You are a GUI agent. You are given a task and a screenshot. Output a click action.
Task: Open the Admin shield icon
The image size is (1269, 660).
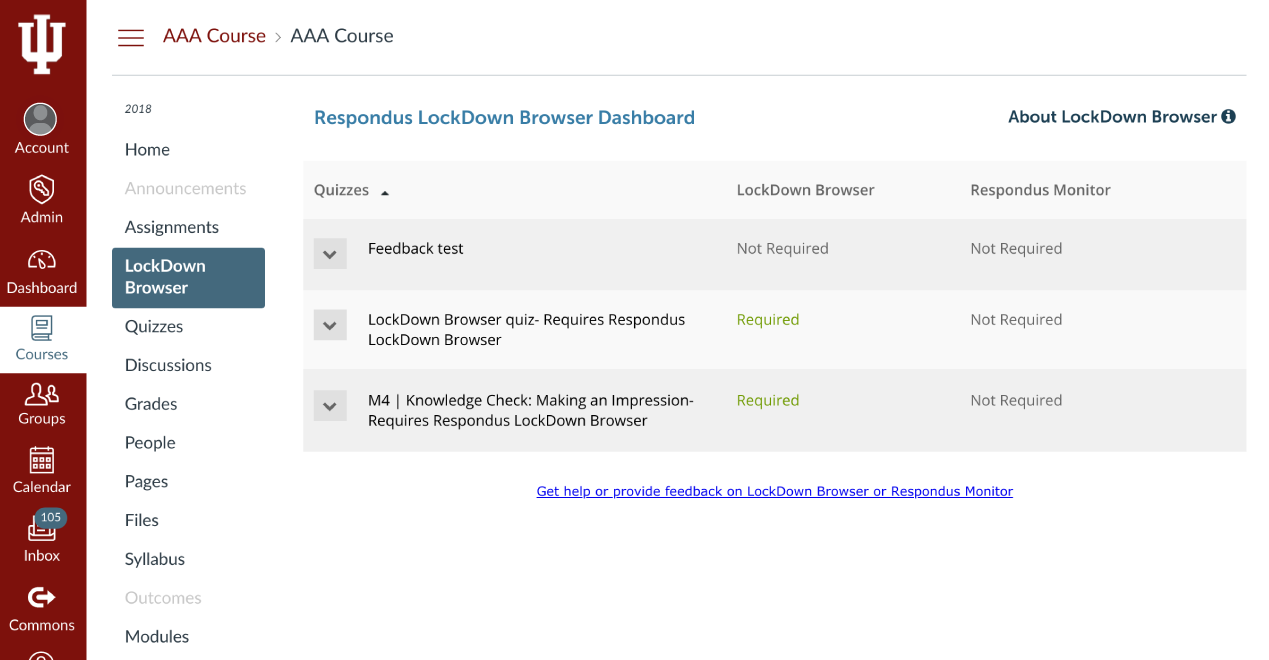[x=41, y=189]
